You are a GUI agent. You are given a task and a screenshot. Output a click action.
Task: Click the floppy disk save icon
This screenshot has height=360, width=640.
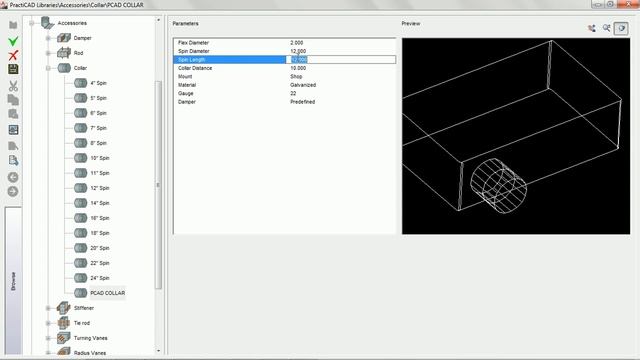[13, 69]
